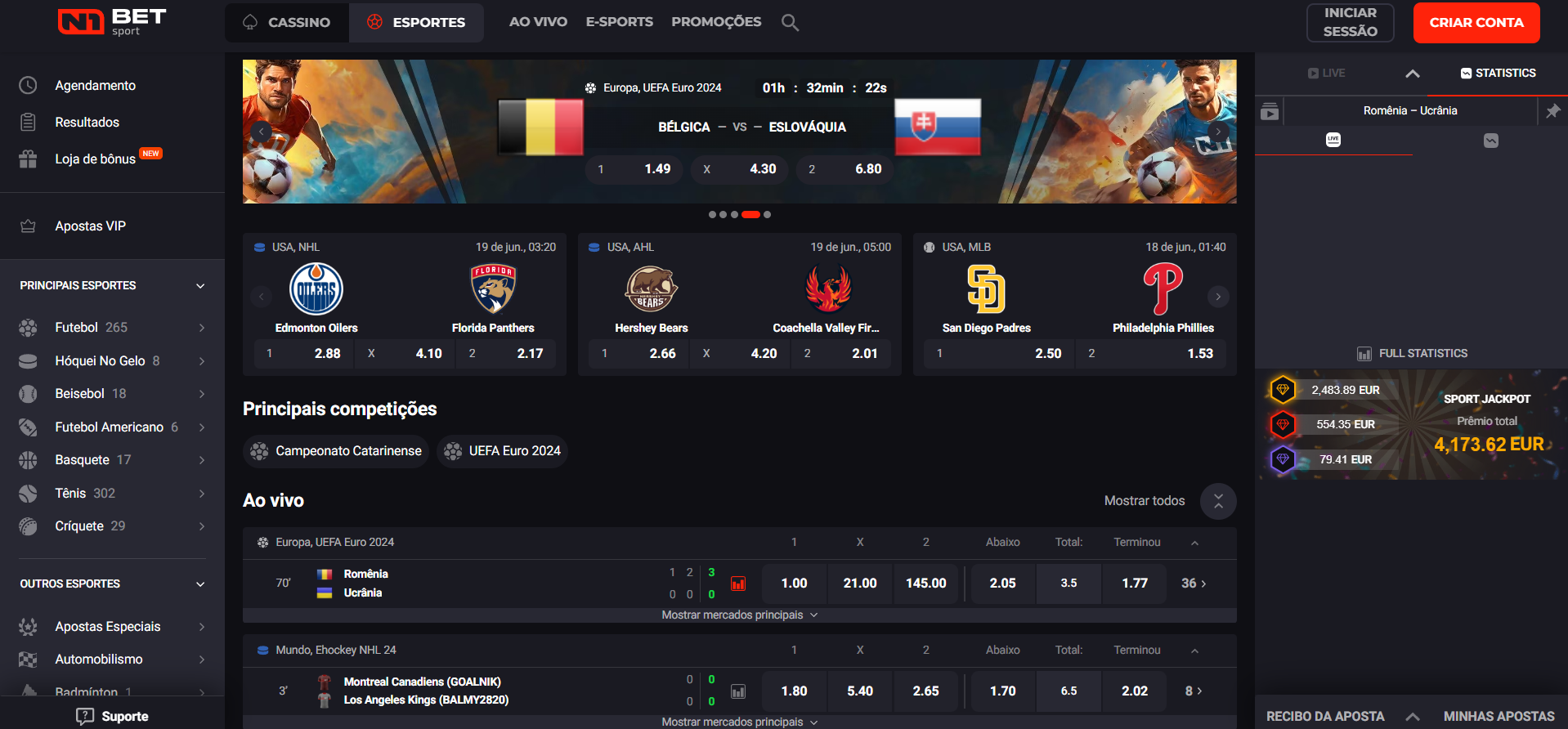Screen dimensions: 1568x729
Task: Open Apostas VIP crown icon
Action: click(x=28, y=226)
